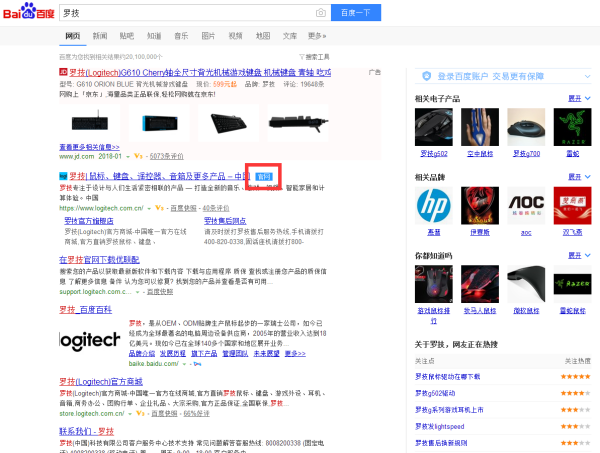Open 在罗技官网下载优联配 result
Viewport: 600px width, 453px height.
(99, 260)
